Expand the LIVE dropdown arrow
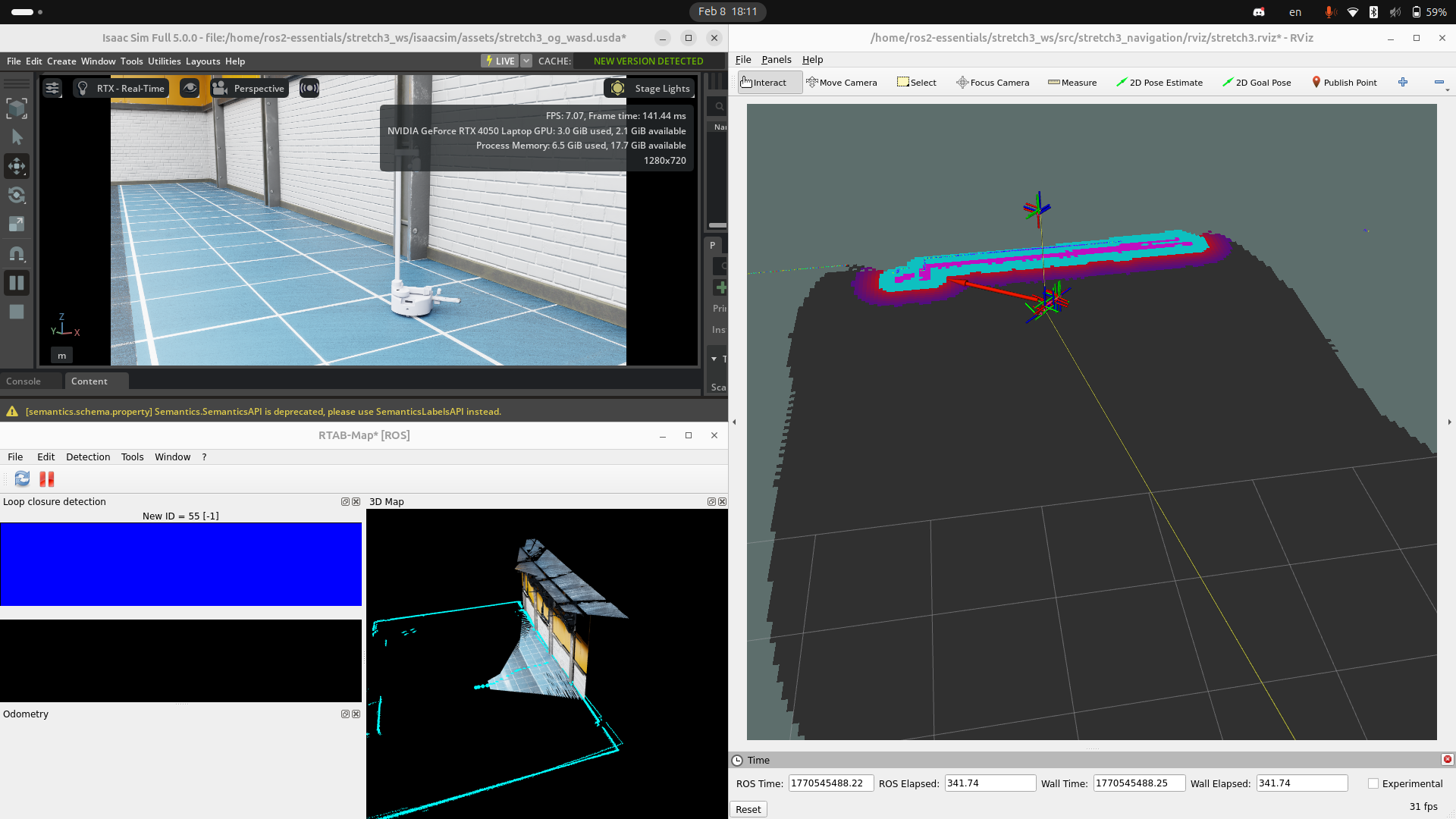 click(x=526, y=61)
